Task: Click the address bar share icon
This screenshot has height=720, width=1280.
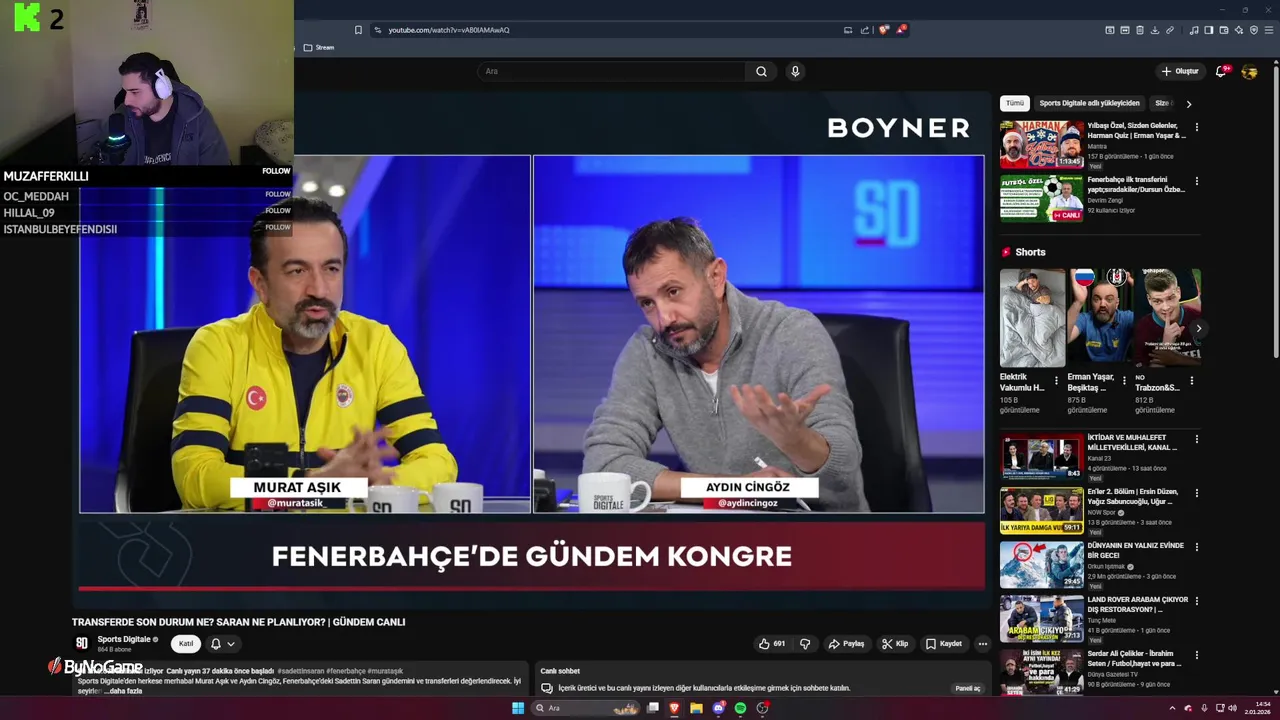Action: [x=864, y=30]
